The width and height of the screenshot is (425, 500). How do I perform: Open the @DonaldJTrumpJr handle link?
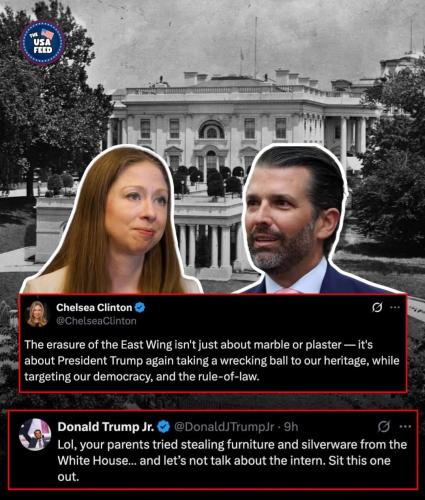224,427
